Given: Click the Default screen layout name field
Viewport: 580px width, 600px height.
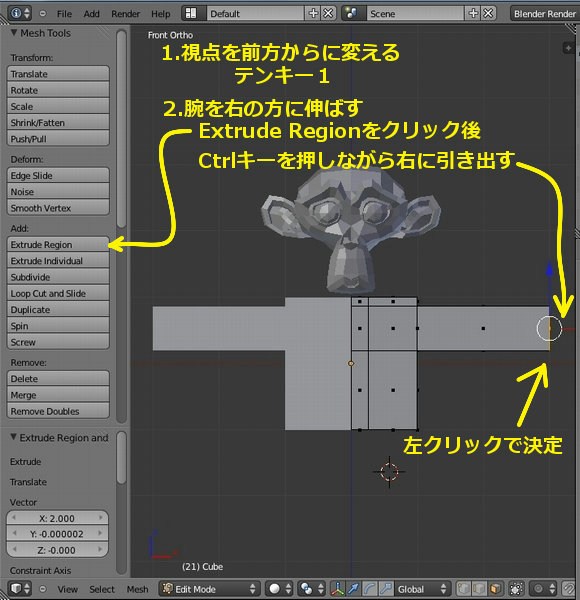Looking at the screenshot, I should tap(255, 13).
